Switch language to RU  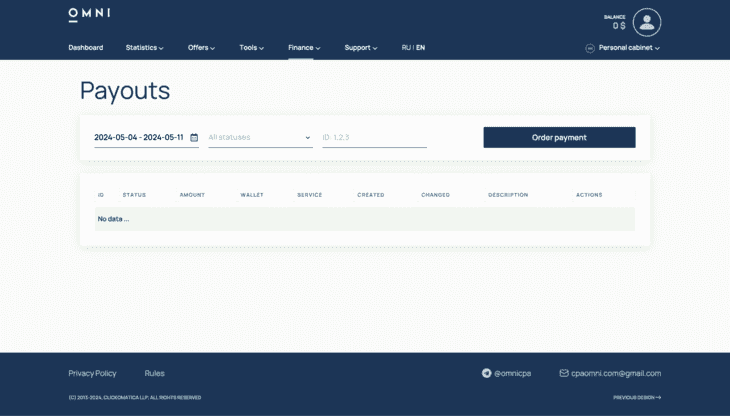[406, 47]
